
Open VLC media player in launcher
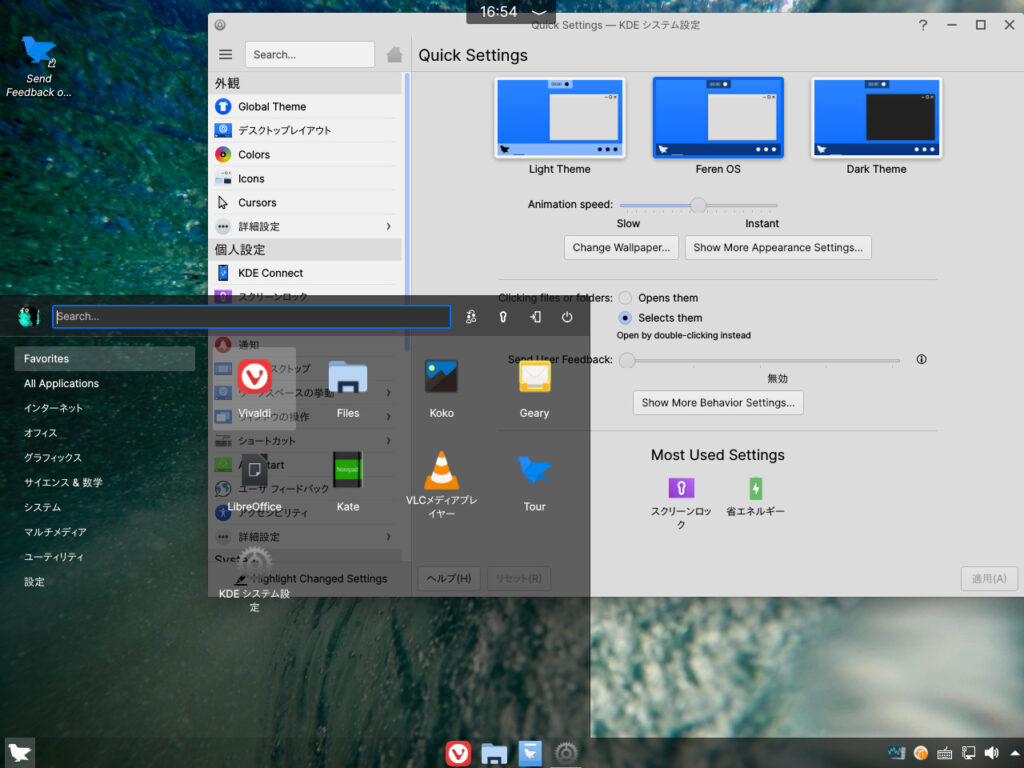point(441,471)
